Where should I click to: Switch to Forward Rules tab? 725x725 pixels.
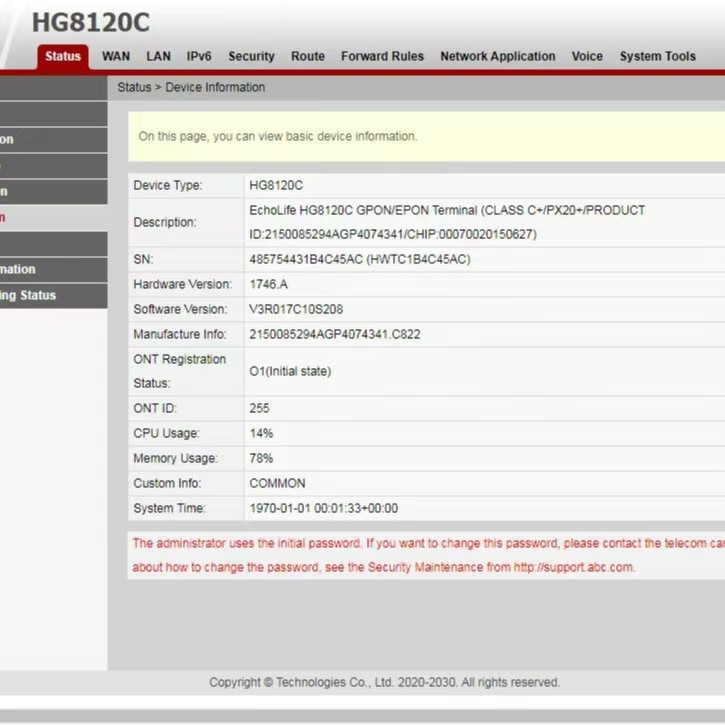tap(382, 57)
